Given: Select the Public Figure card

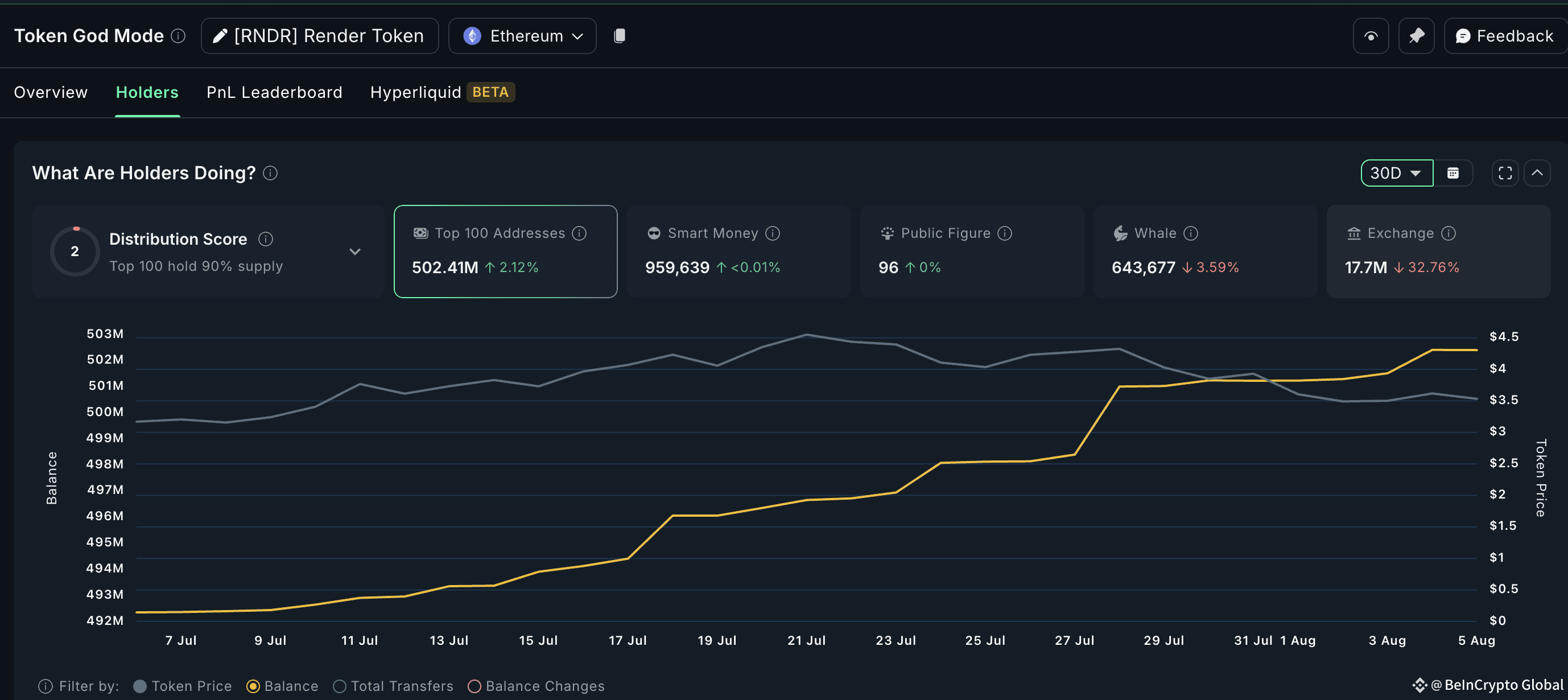Looking at the screenshot, I should point(972,252).
